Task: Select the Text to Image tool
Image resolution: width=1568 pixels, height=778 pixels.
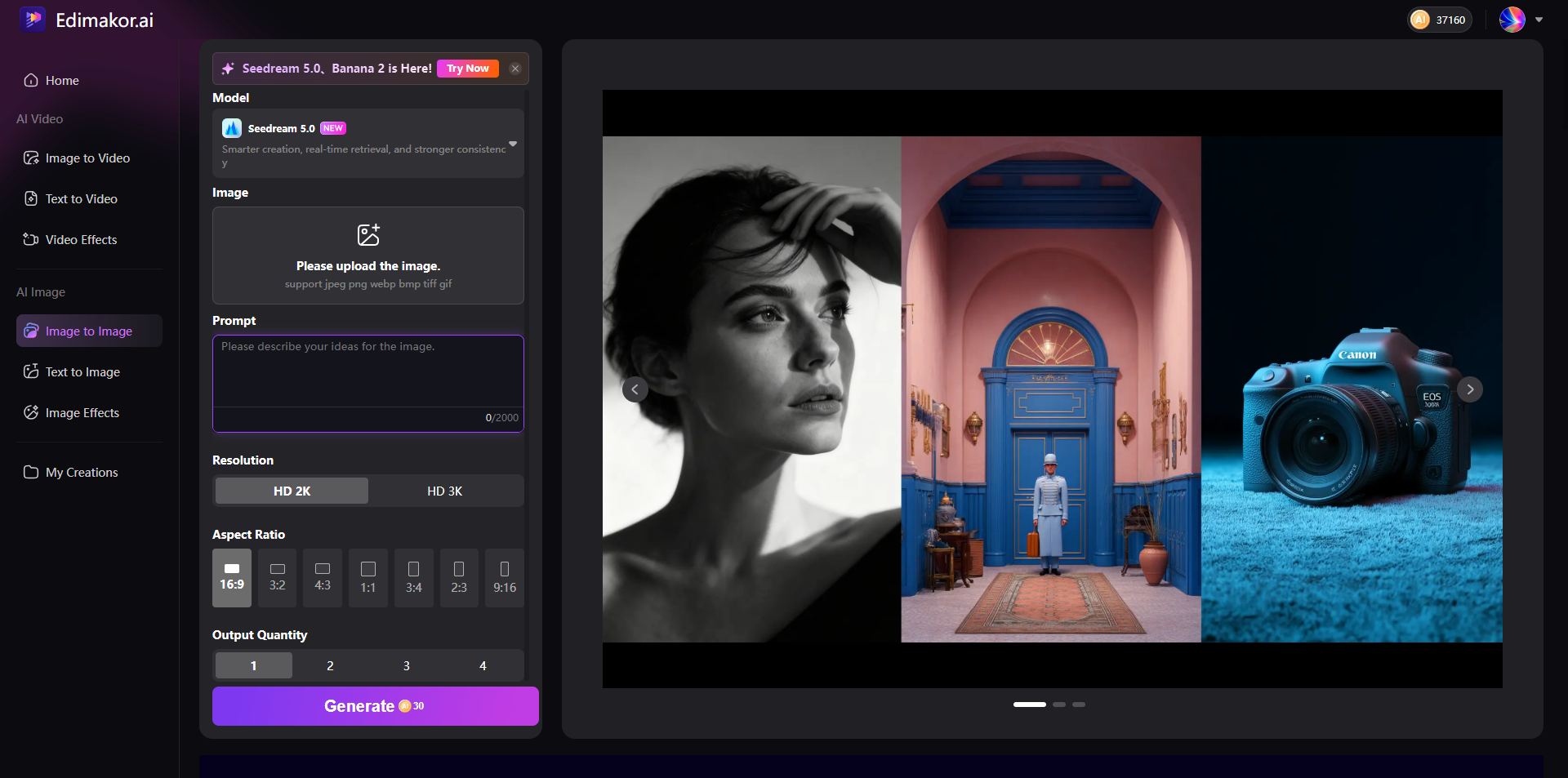Action: (81, 371)
